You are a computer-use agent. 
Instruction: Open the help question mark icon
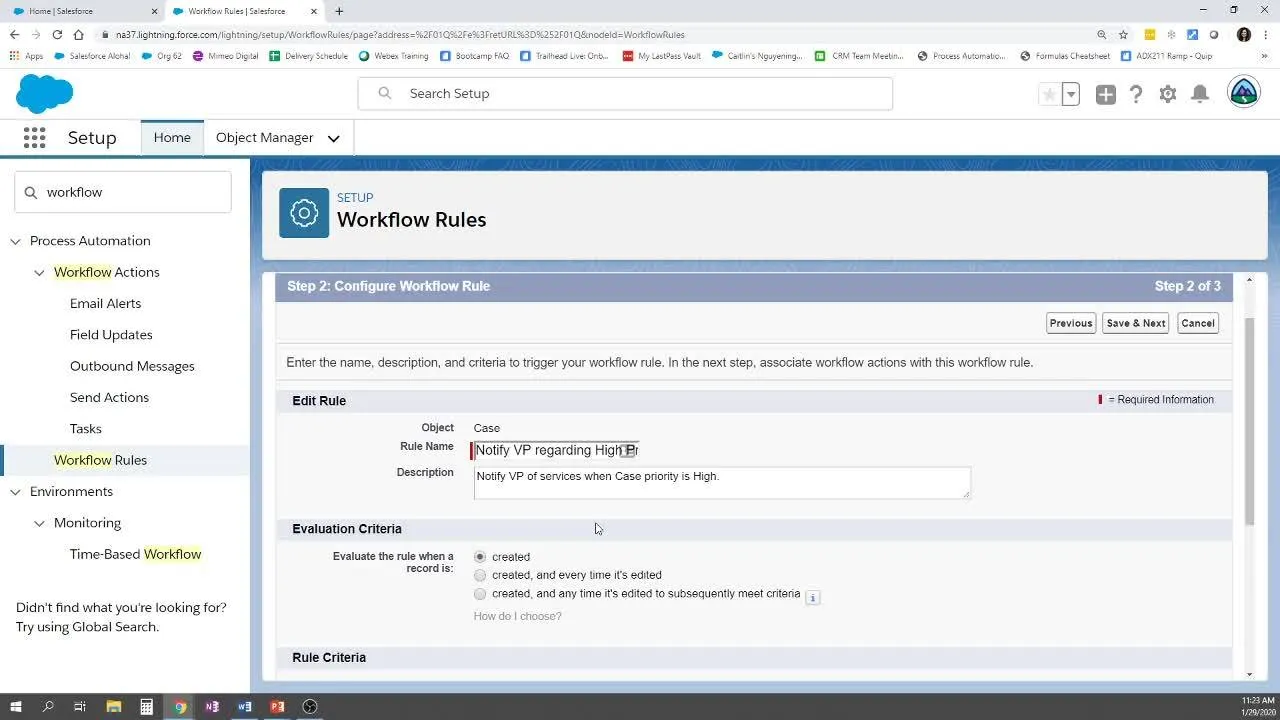click(x=1136, y=94)
